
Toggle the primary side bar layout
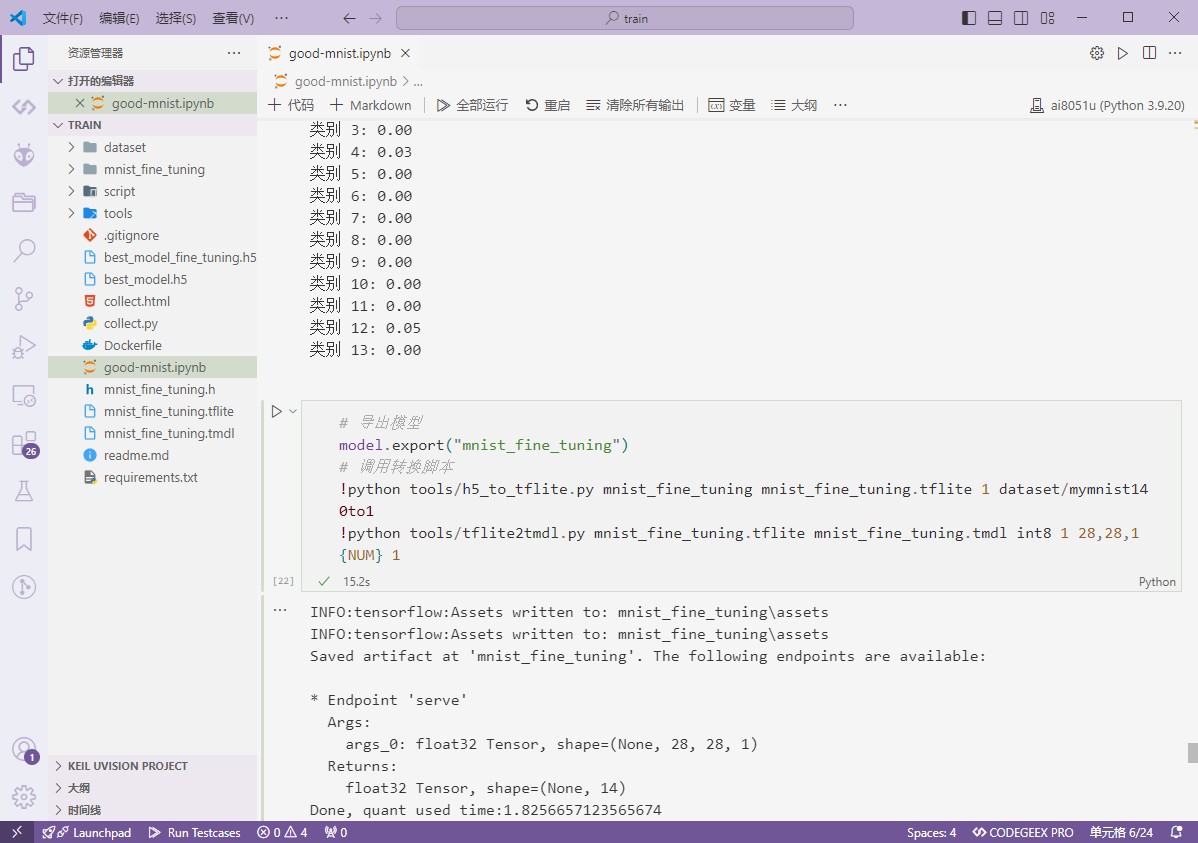(969, 18)
